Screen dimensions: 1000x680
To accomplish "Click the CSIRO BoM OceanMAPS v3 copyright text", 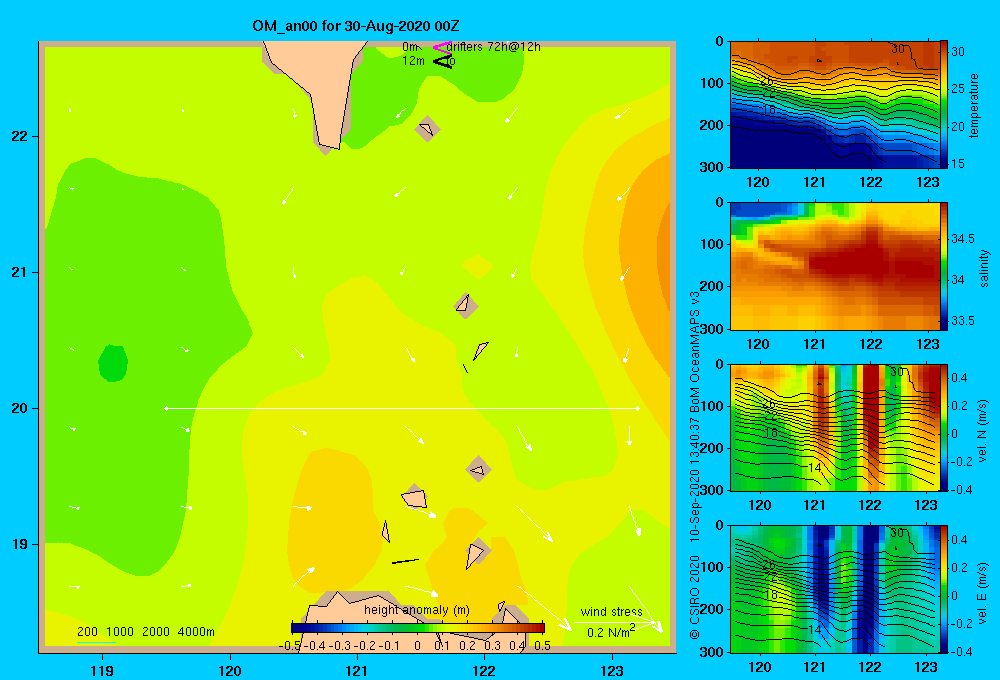I will 695,466.
